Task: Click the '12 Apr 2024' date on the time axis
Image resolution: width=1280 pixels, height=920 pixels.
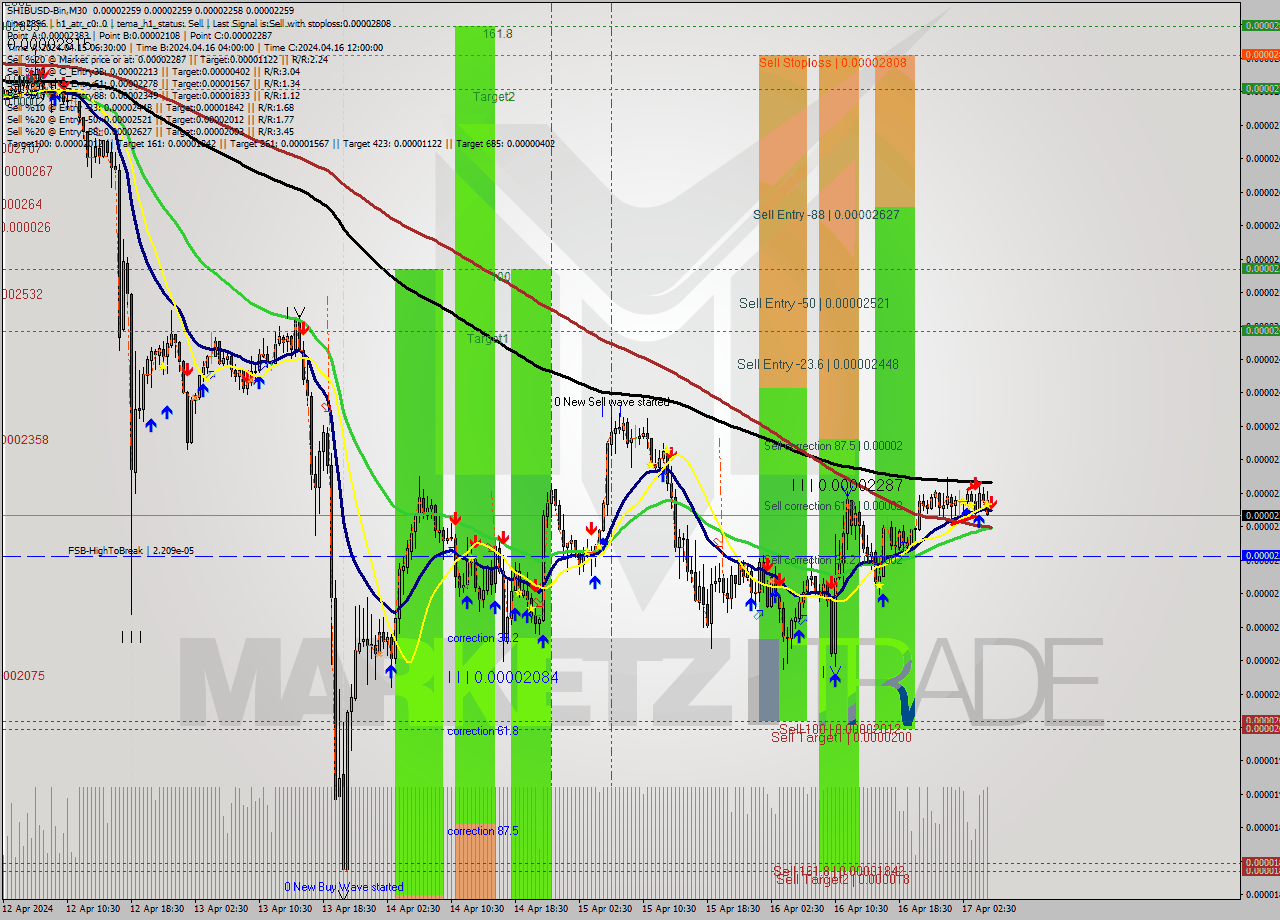Action: click(x=30, y=909)
